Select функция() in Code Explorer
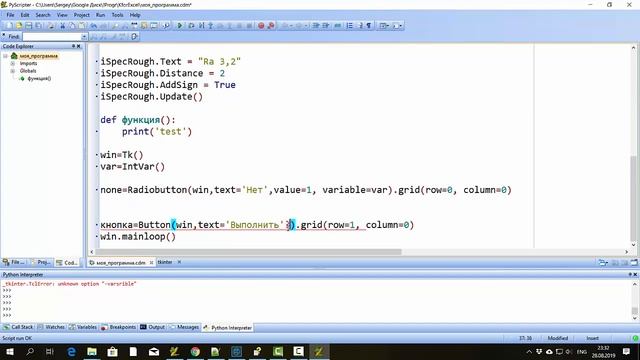This screenshot has height=360, width=640. tap(39, 78)
